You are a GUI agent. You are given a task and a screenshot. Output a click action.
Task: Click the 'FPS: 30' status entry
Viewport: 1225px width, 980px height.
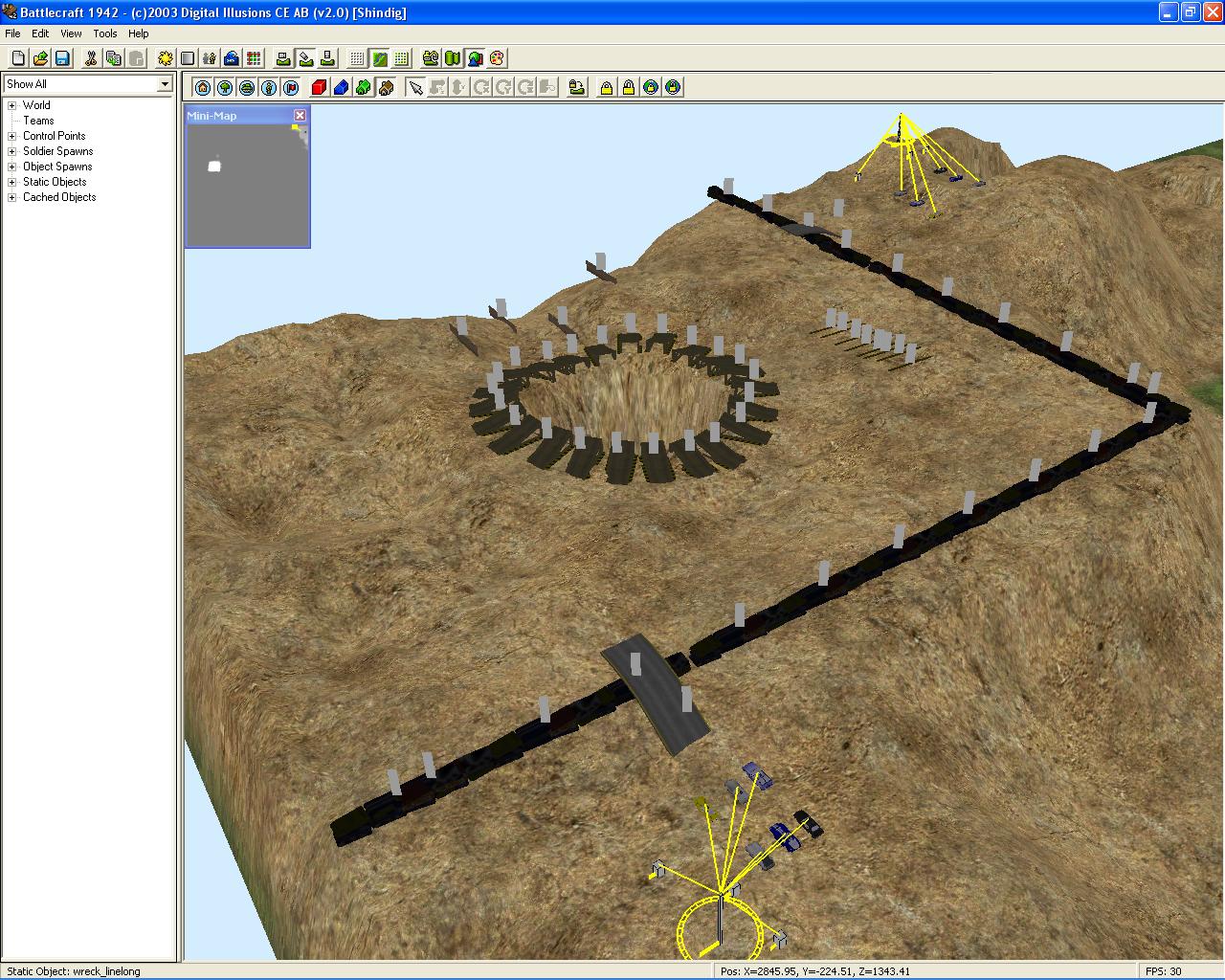[x=1164, y=971]
